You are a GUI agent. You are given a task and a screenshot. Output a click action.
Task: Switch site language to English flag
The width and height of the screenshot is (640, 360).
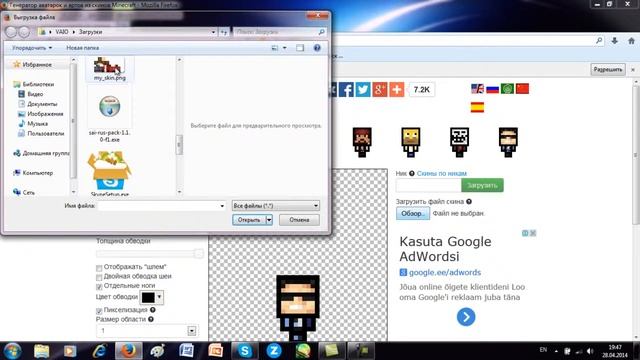click(x=477, y=89)
